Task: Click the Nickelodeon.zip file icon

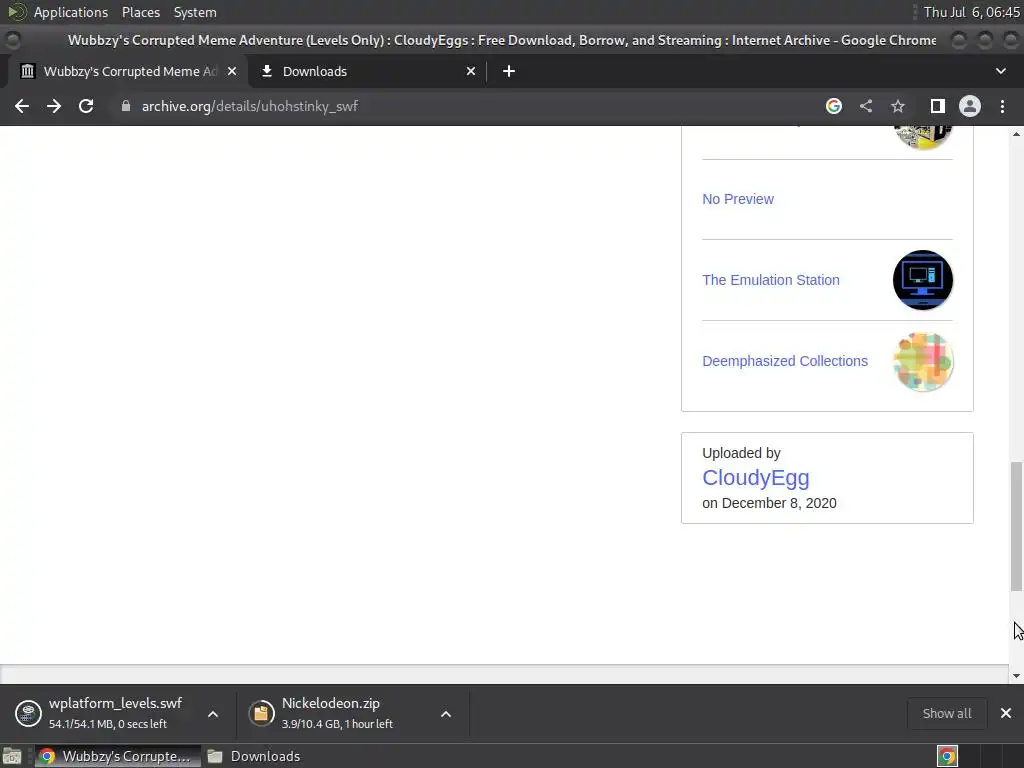Action: pyautogui.click(x=261, y=713)
